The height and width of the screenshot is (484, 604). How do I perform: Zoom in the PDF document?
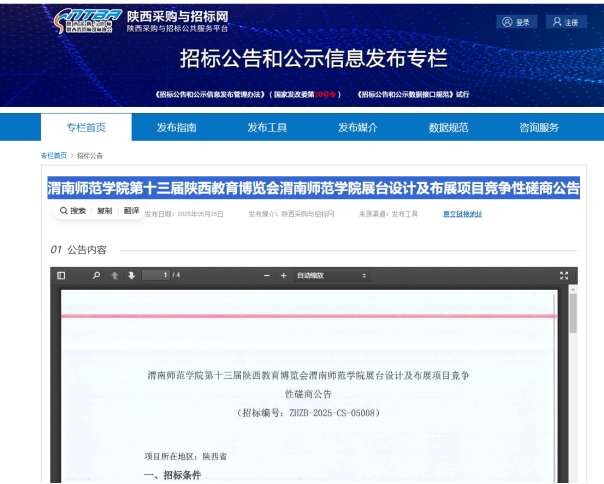283,275
